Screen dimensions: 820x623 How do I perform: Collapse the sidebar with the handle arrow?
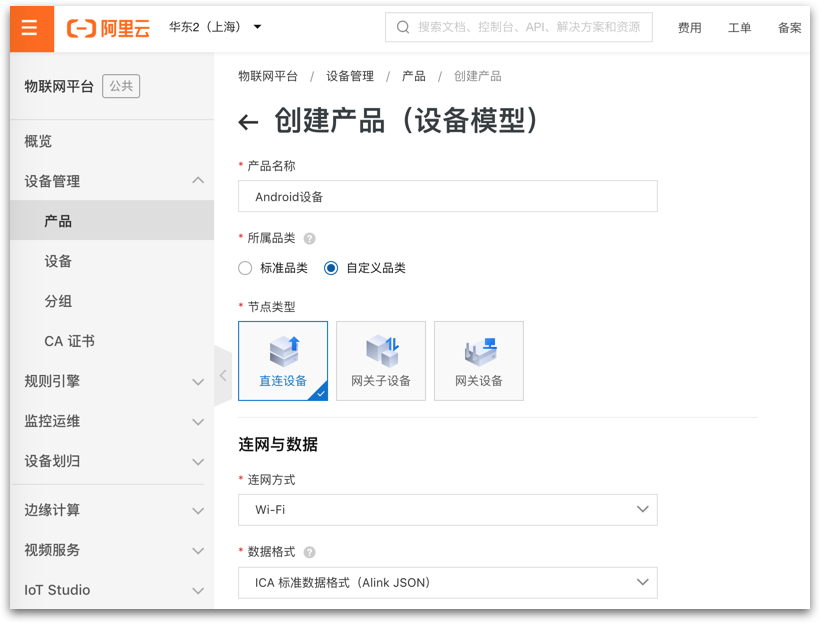223,375
